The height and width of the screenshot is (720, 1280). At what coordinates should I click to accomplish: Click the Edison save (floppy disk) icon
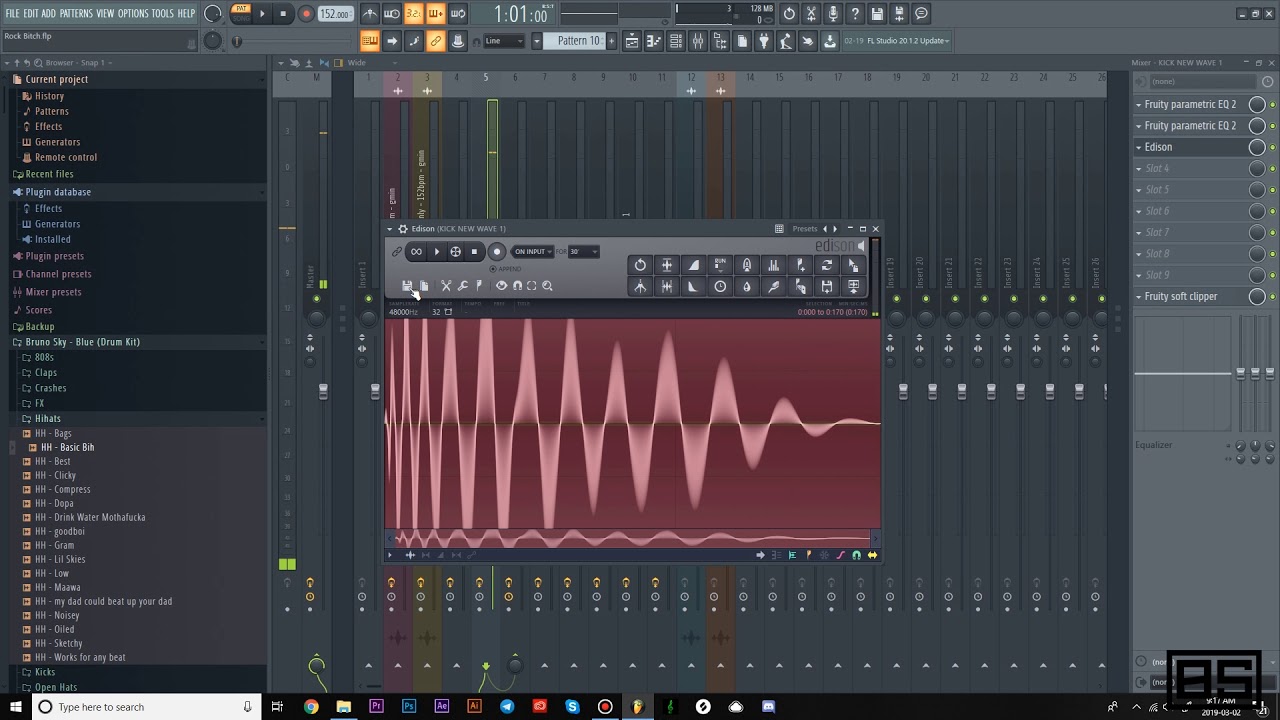pyautogui.click(x=407, y=286)
